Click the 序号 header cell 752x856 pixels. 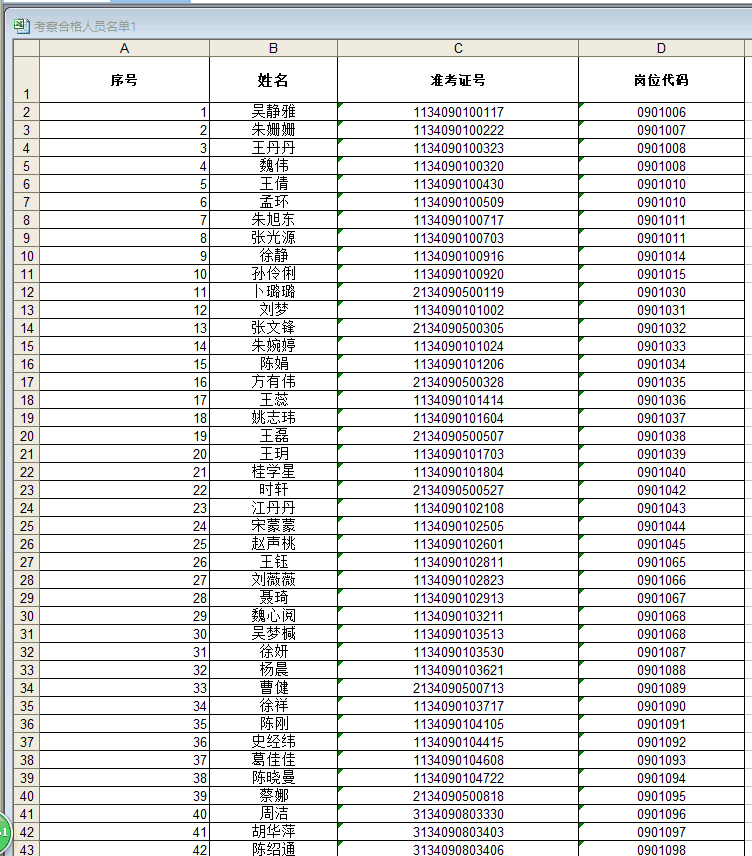125,80
